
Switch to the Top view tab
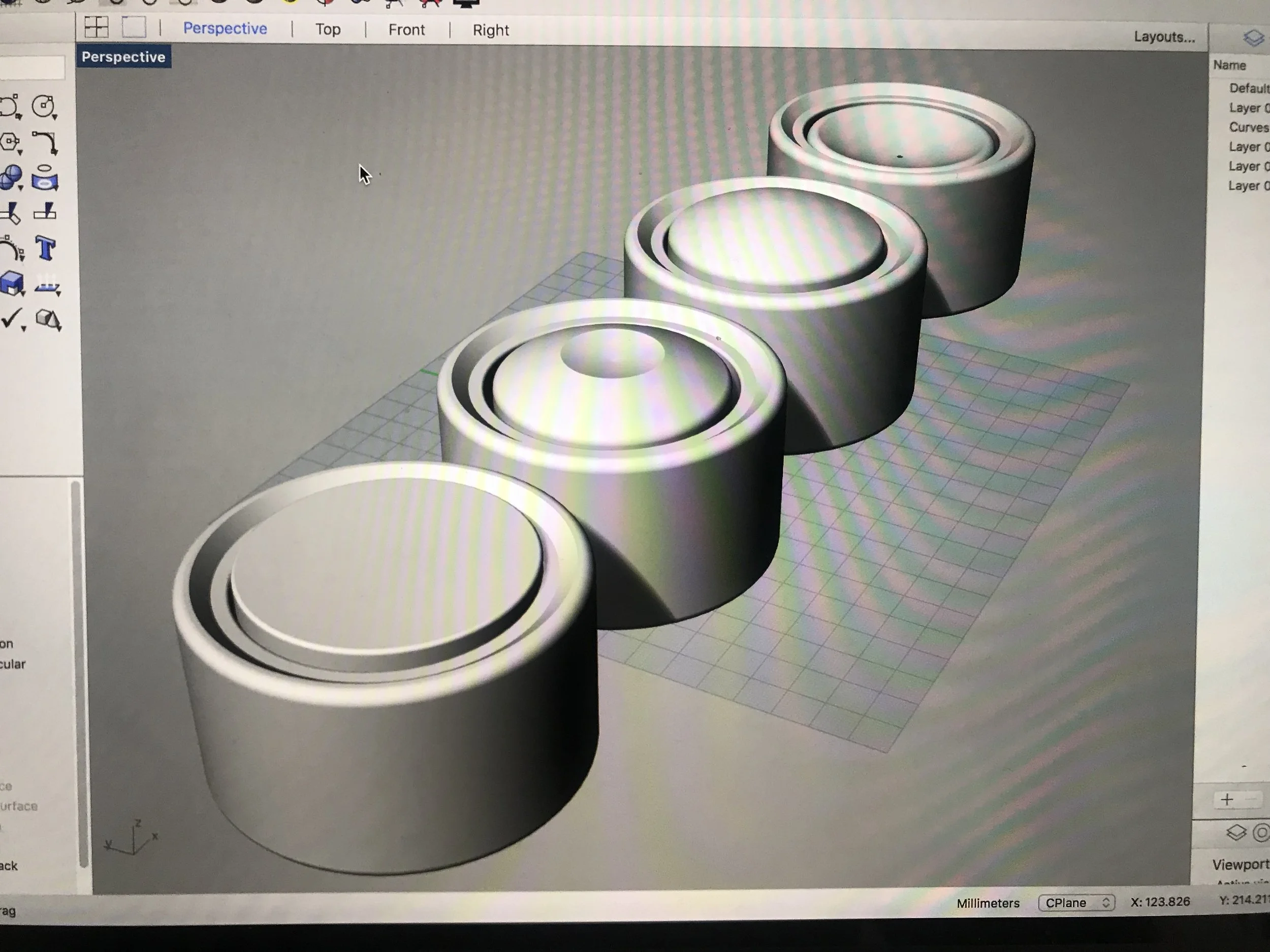tap(328, 29)
